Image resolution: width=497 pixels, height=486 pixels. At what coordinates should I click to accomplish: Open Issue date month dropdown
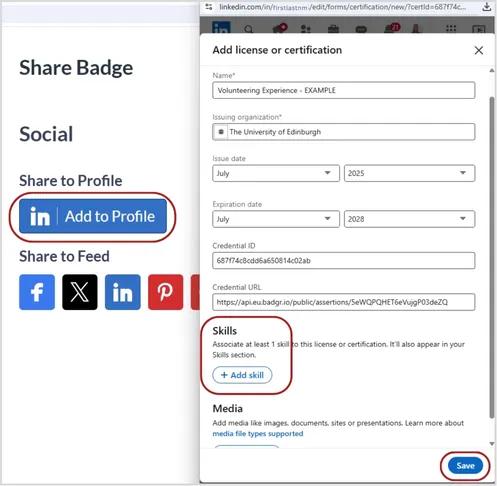point(276,173)
